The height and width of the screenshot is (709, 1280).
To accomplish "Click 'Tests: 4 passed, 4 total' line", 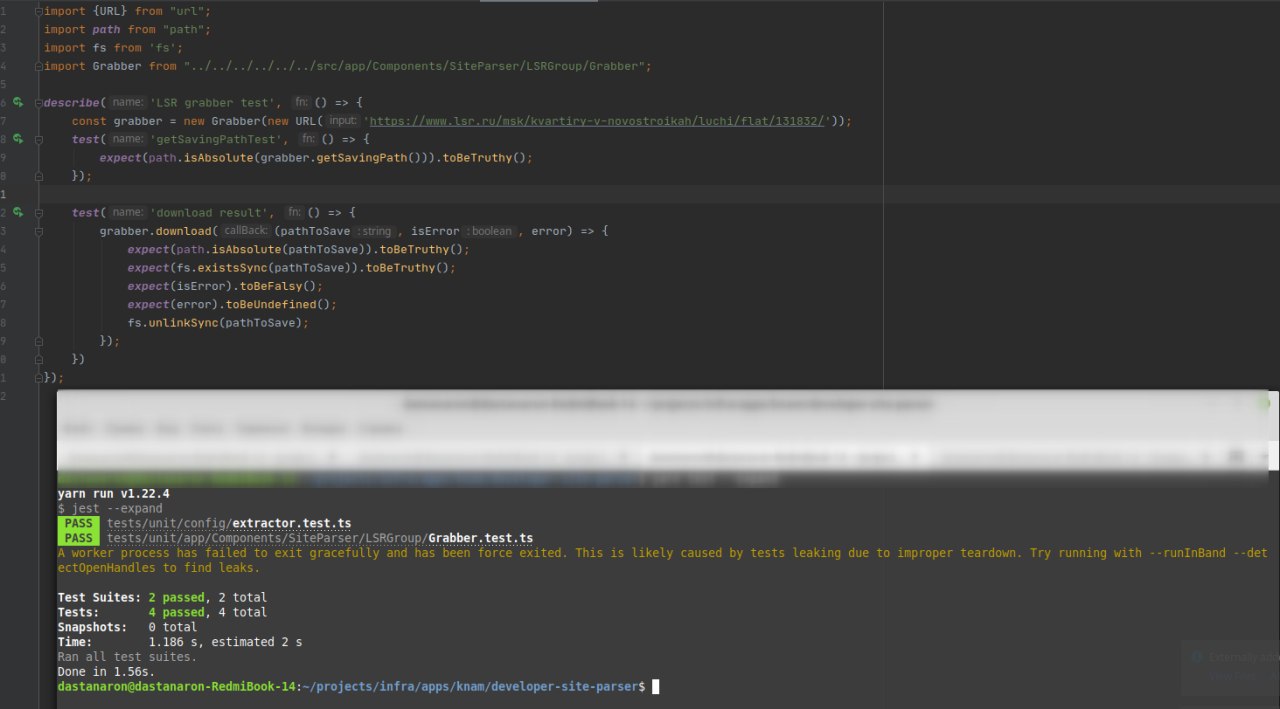I will coord(162,612).
